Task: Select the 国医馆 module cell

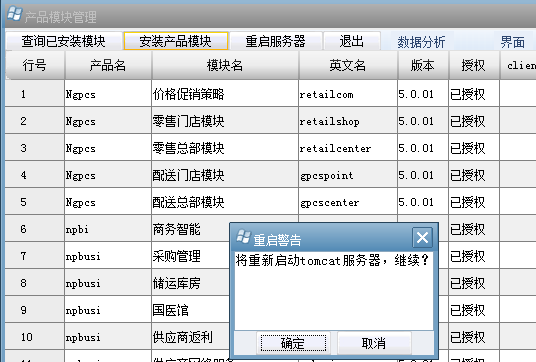Action: pos(190,310)
